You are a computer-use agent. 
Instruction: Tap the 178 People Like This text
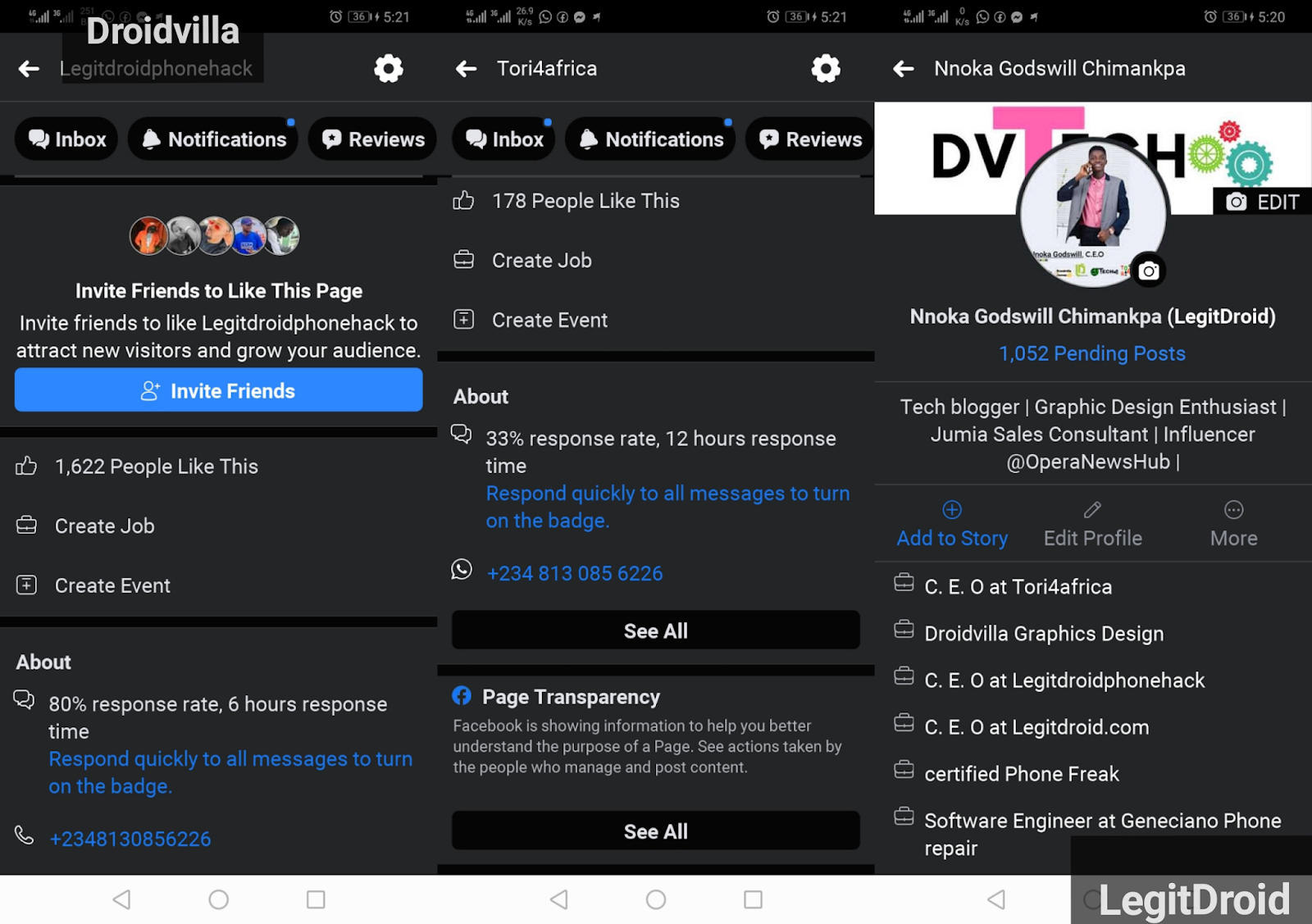(585, 201)
